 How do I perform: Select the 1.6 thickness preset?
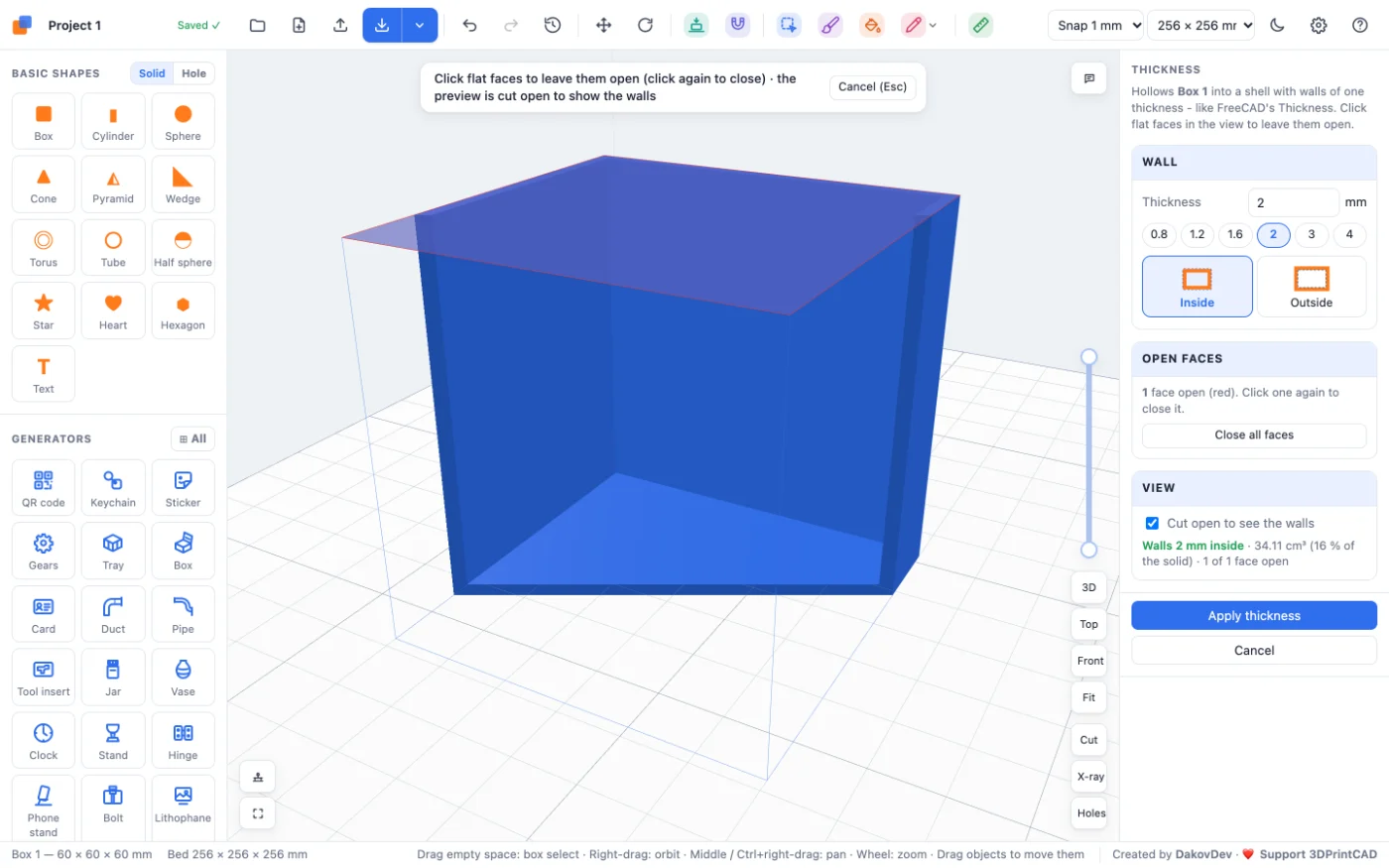pyautogui.click(x=1235, y=235)
